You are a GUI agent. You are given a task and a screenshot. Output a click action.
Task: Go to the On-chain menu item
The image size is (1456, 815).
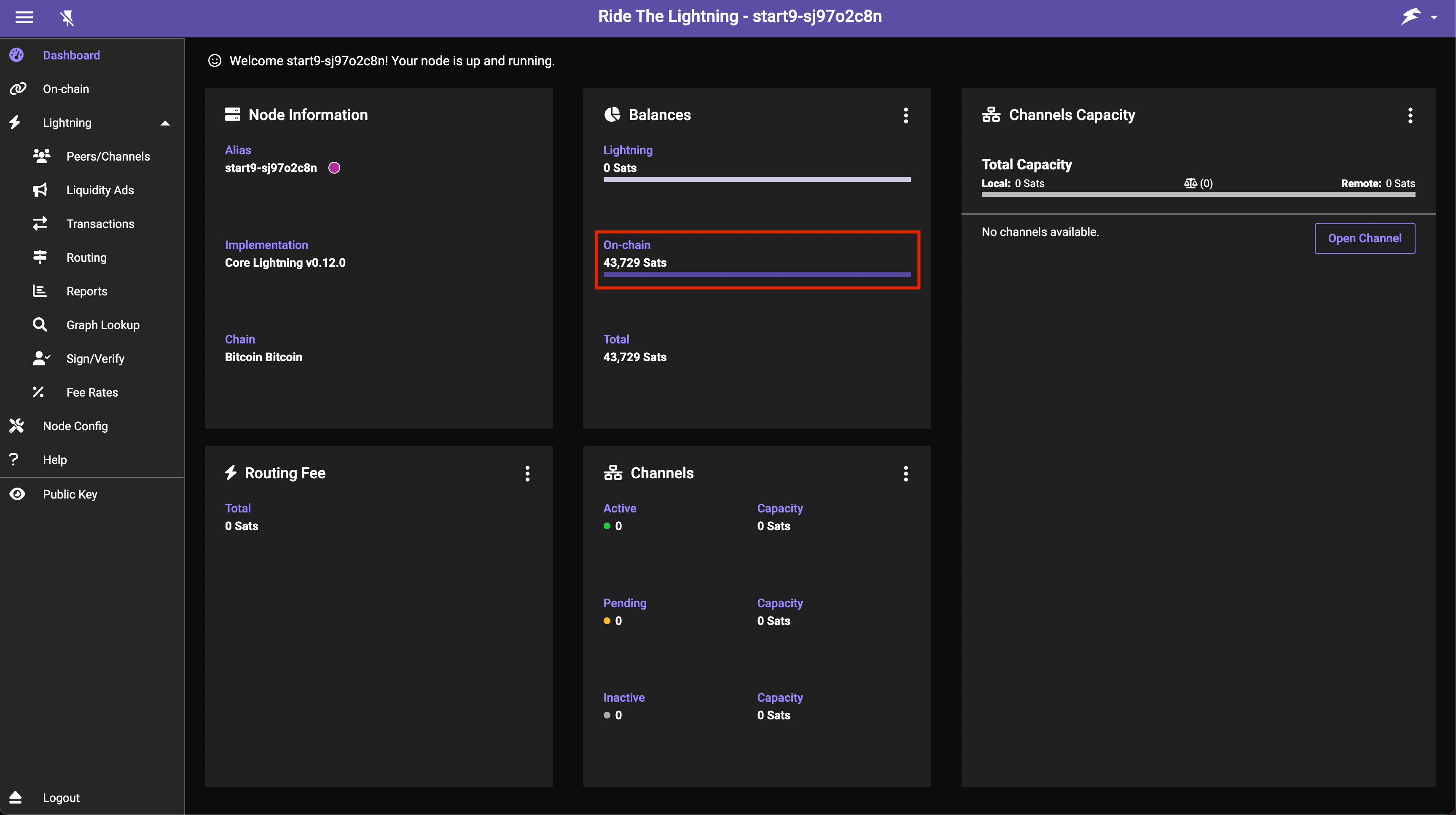[x=66, y=89]
